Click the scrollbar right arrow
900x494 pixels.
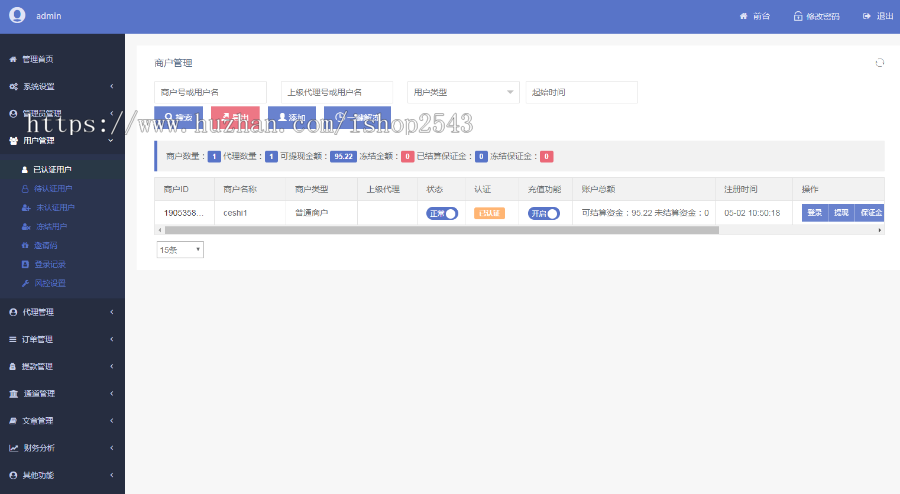[x=880, y=230]
